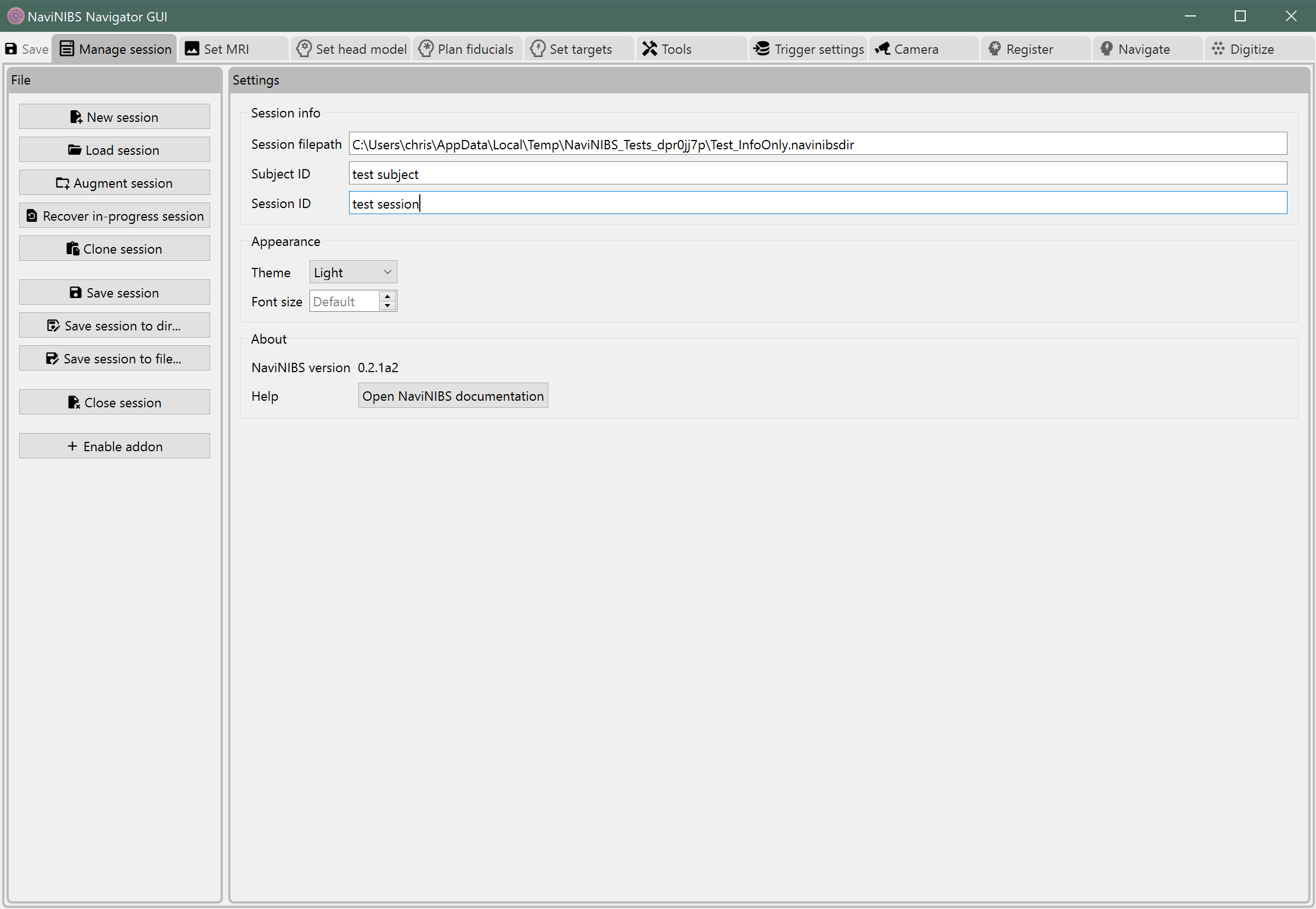The height and width of the screenshot is (909, 1316).
Task: Minimize the NaviNIBS window
Action: click(1190, 16)
